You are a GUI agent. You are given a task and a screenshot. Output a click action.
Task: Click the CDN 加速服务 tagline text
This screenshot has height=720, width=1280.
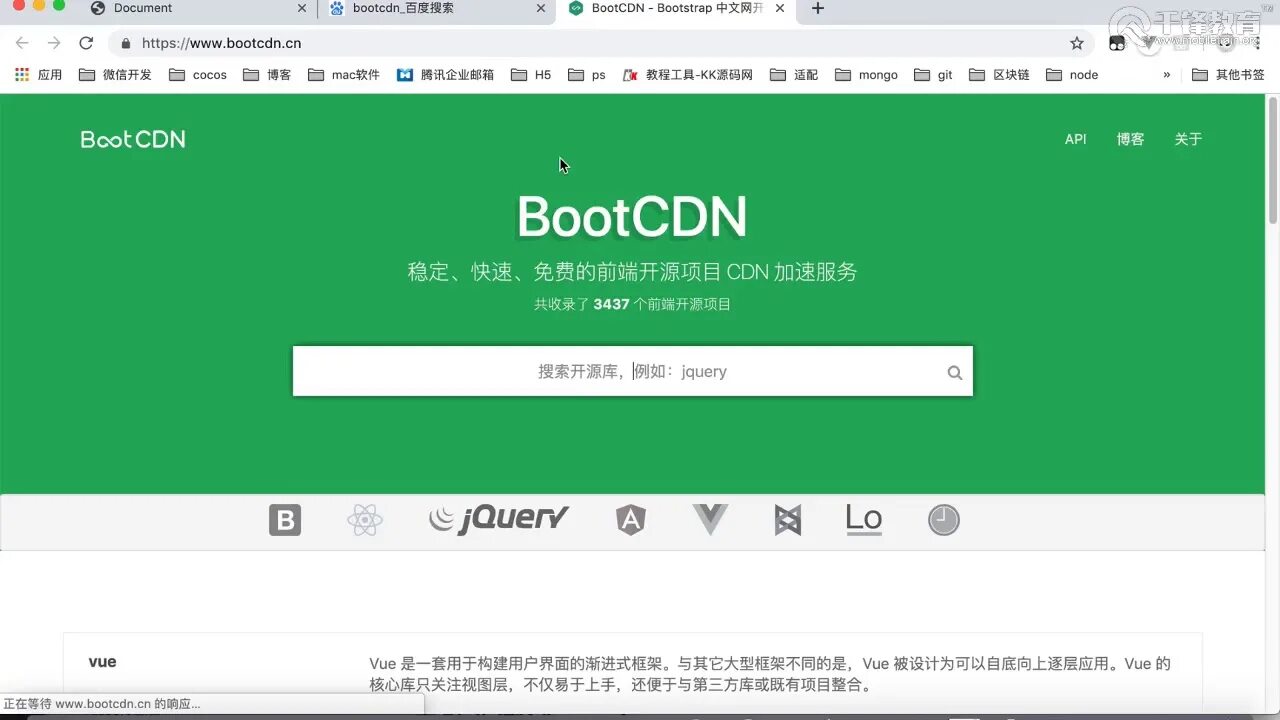point(792,272)
